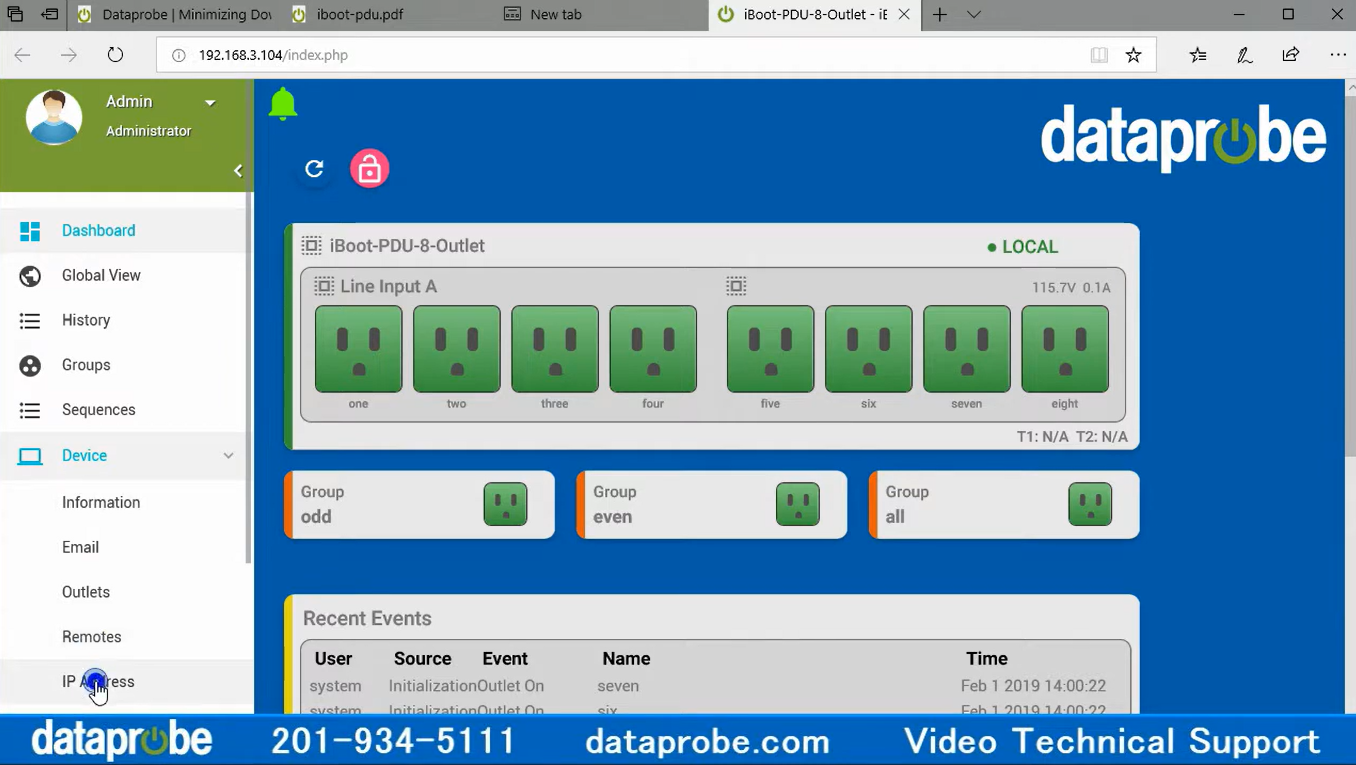The height and width of the screenshot is (765, 1356).
Task: Switch to the iboot-pdu.pdf browser tab
Action: (359, 15)
